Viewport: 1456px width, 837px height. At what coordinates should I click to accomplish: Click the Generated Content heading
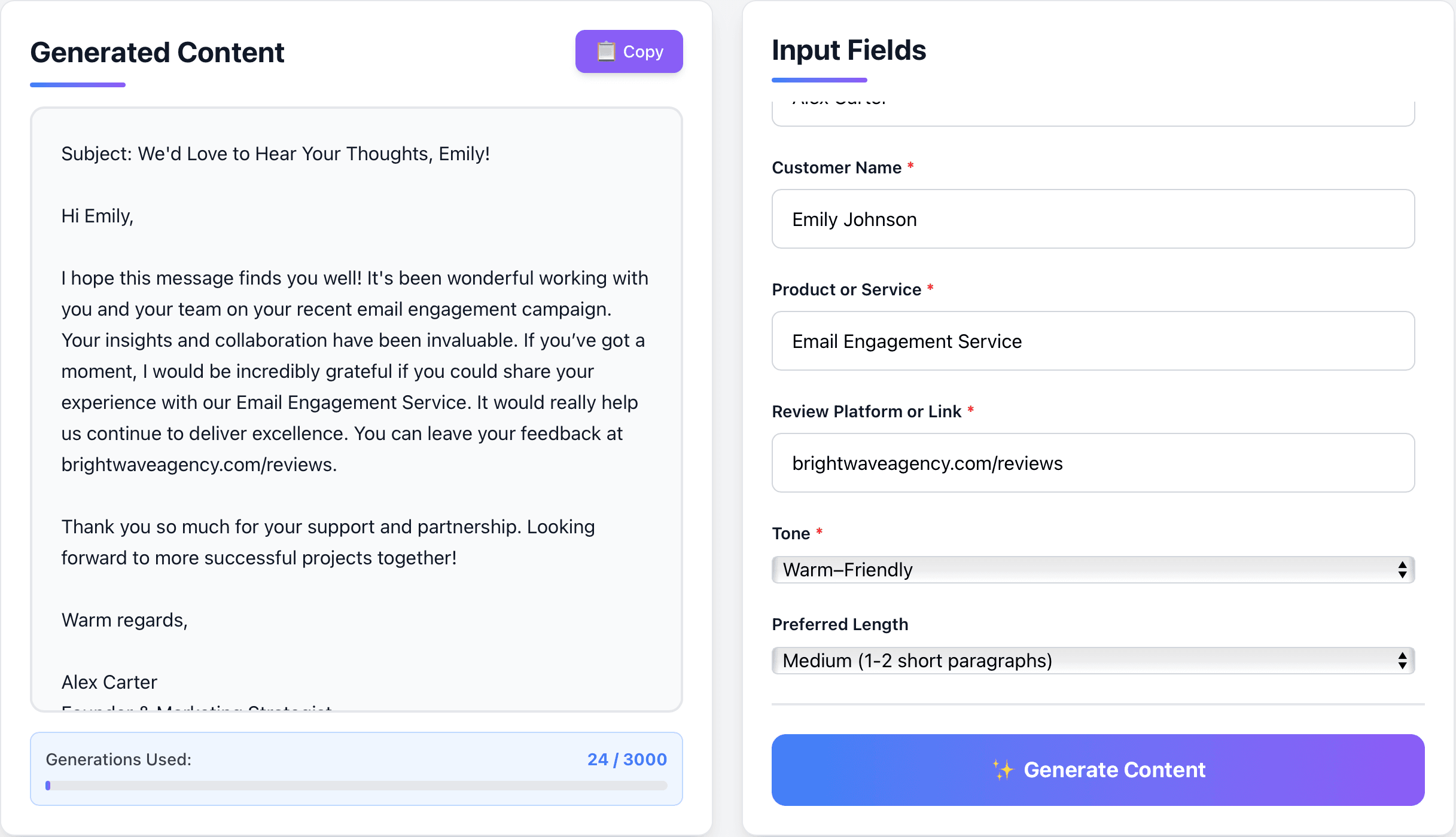(157, 53)
